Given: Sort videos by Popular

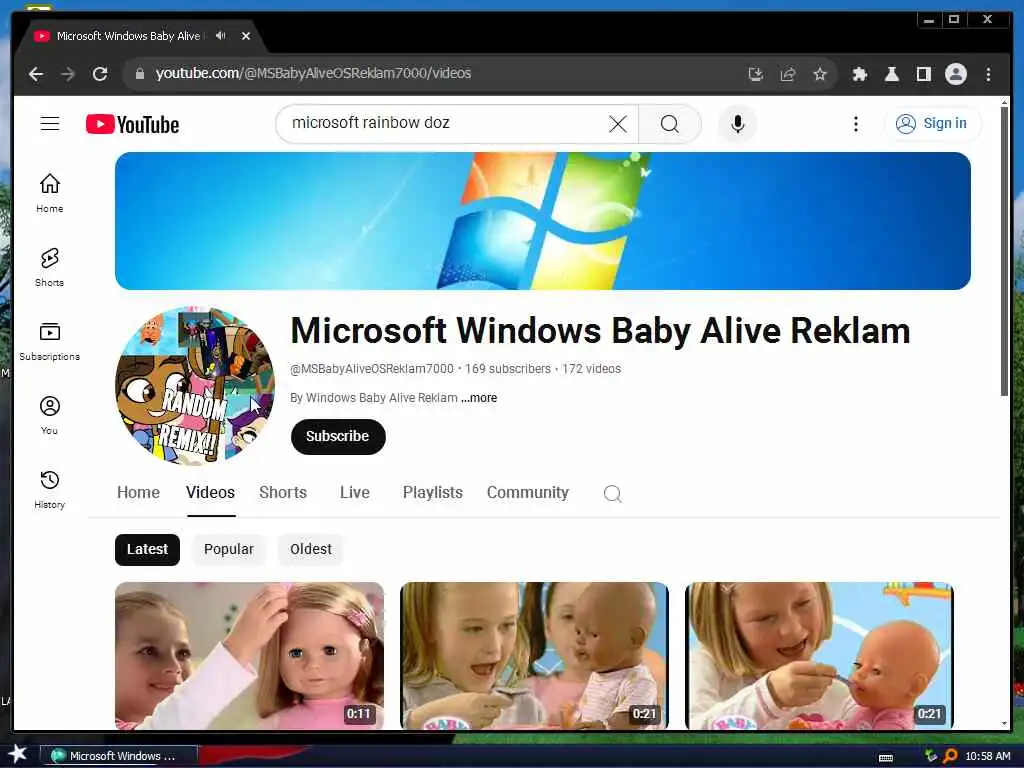Looking at the screenshot, I should point(229,549).
